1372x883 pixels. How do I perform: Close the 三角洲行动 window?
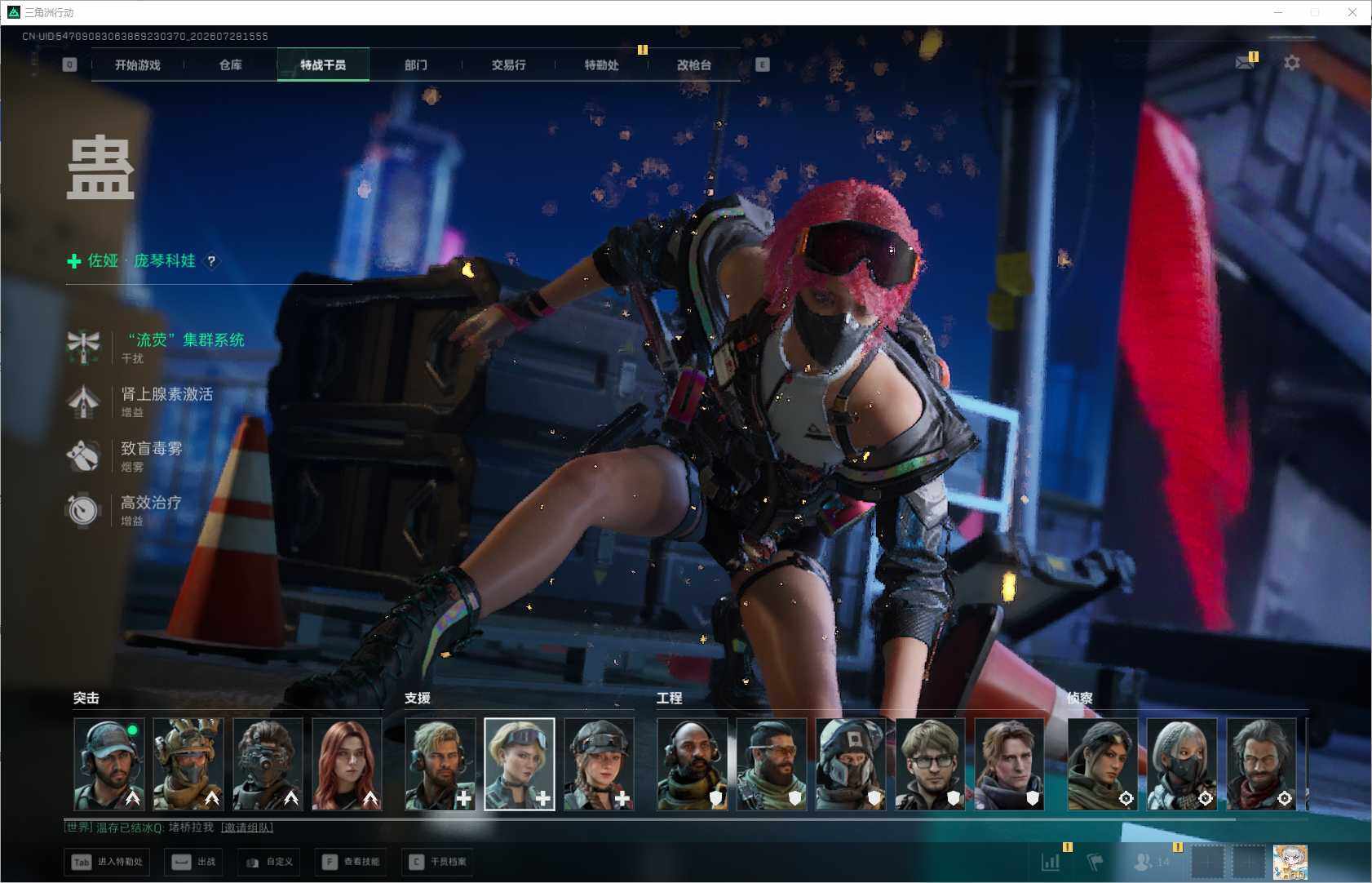coord(1352,12)
